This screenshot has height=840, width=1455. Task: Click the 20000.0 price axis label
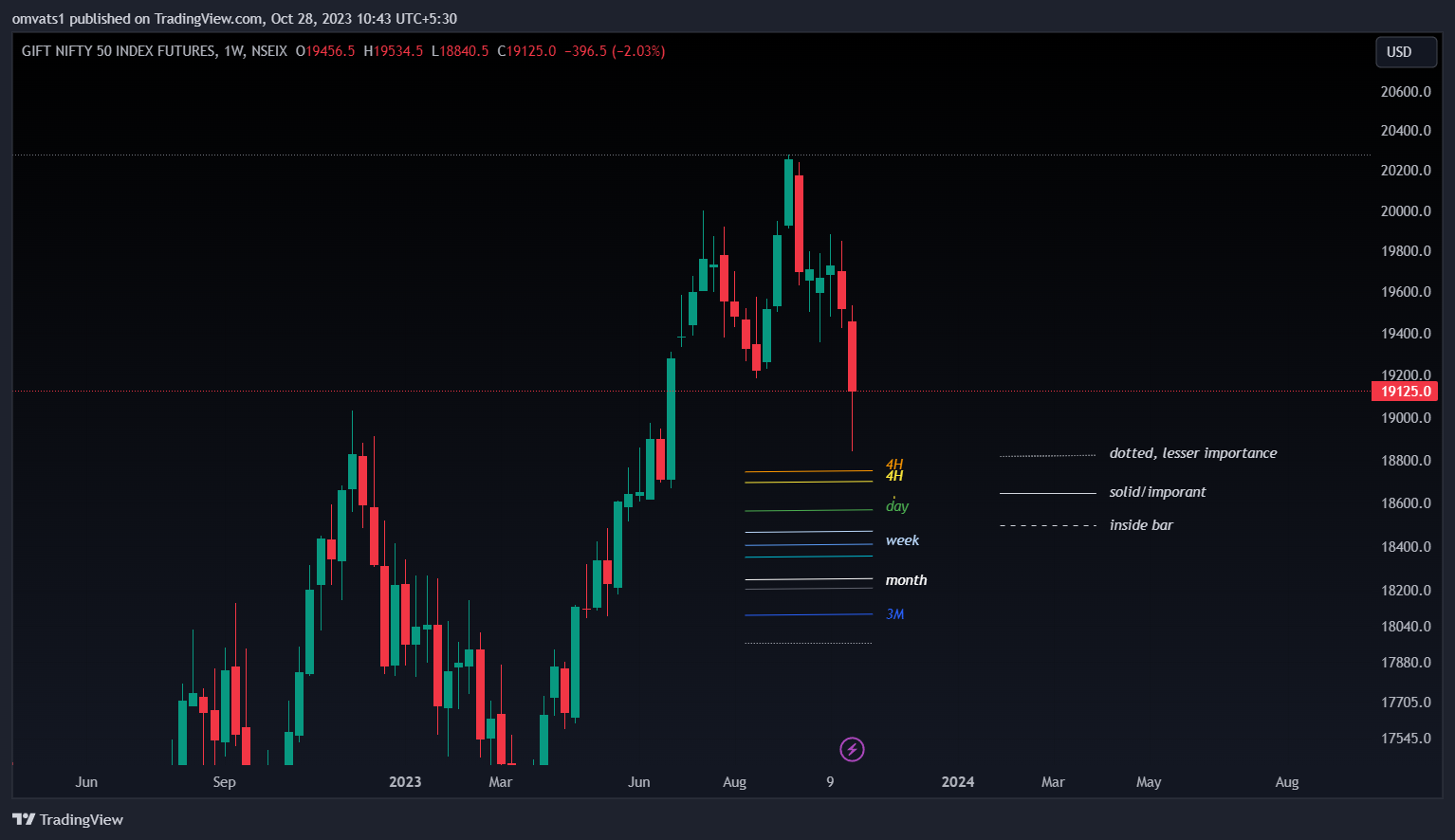[x=1406, y=211]
